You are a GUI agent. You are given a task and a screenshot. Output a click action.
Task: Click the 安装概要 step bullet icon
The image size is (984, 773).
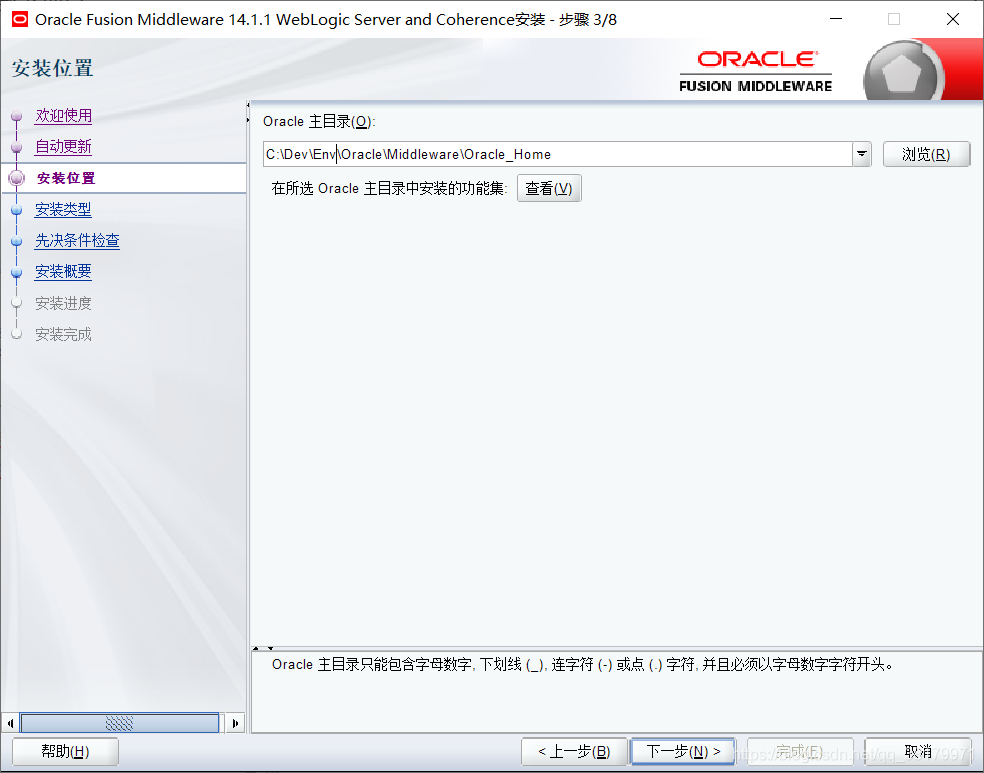coord(17,272)
